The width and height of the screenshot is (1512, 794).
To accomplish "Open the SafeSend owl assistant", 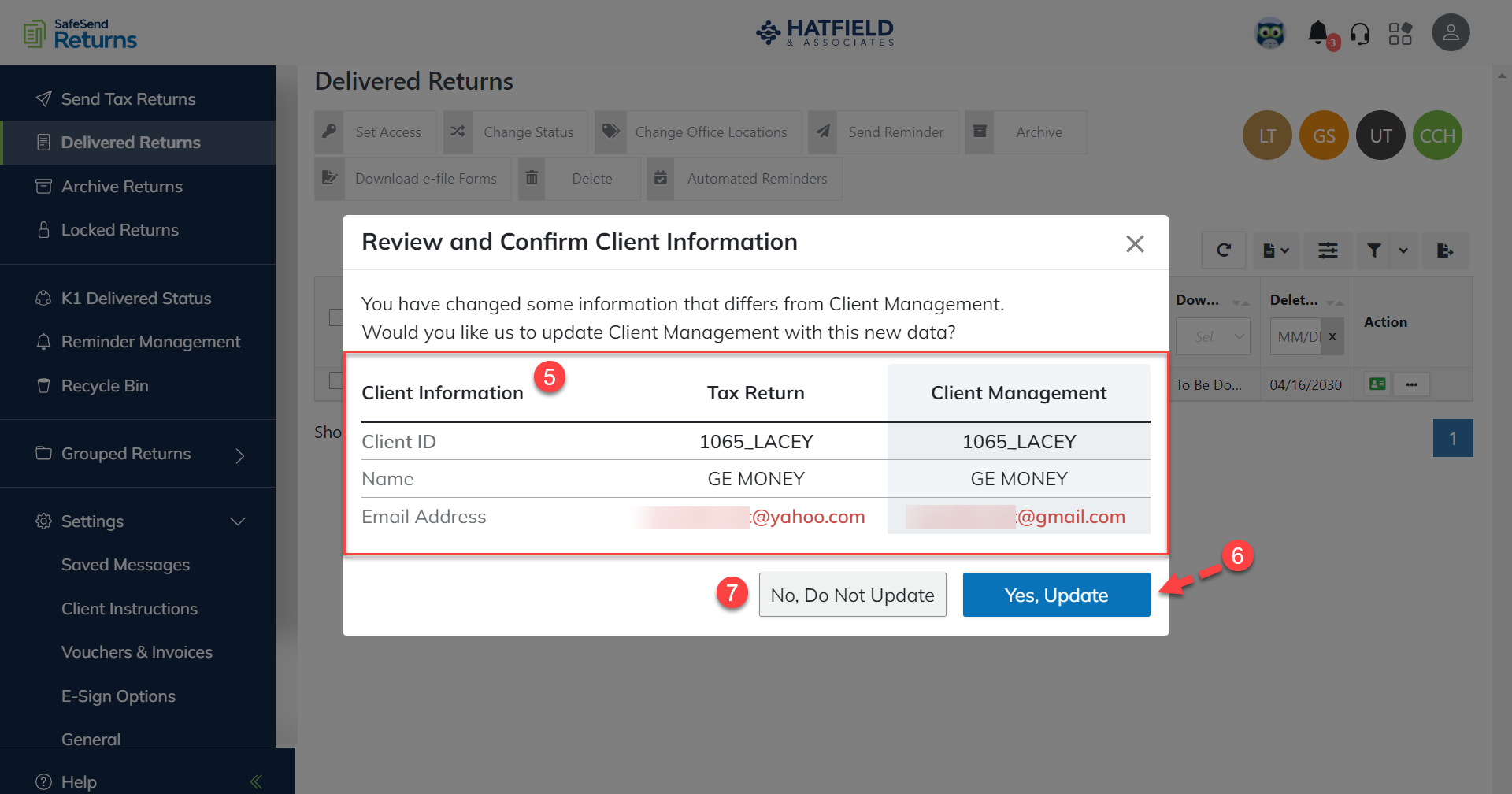I will [x=1271, y=32].
